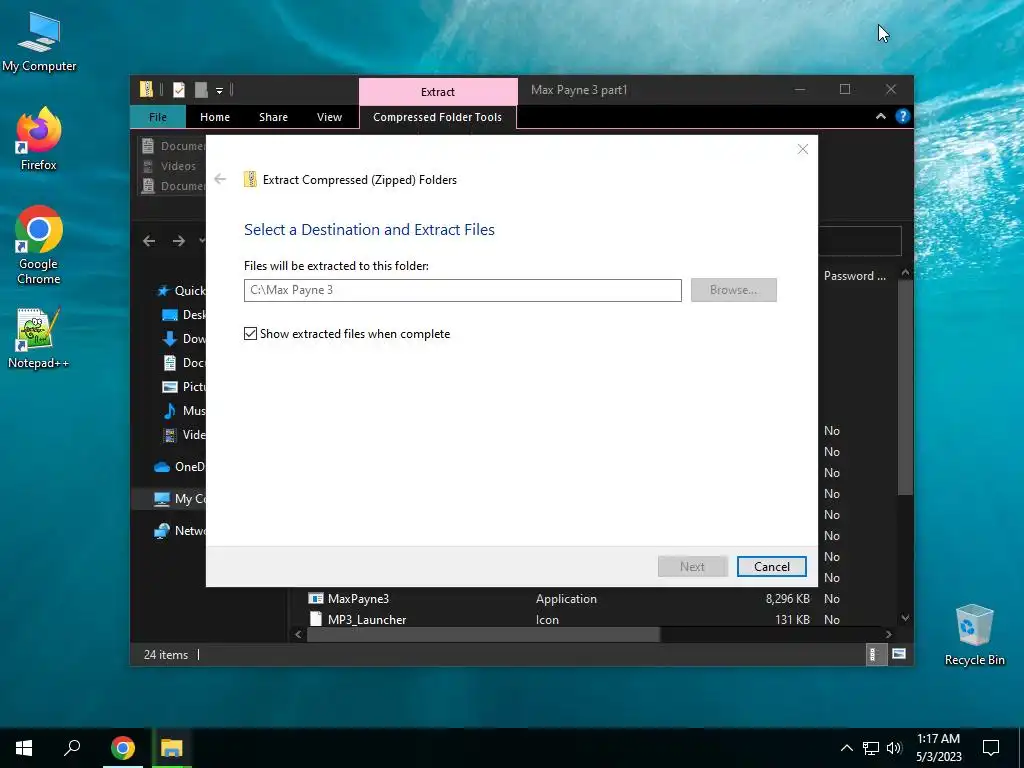Screen dimensions: 1024x768
Task: Open the Documents folder in the navigation pane
Action: pos(184,362)
